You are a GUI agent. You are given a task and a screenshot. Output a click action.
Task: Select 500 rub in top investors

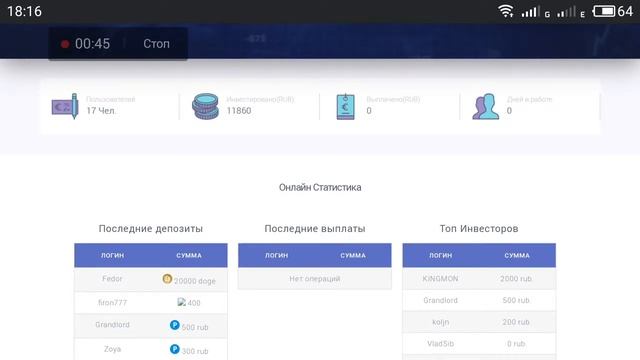click(516, 300)
